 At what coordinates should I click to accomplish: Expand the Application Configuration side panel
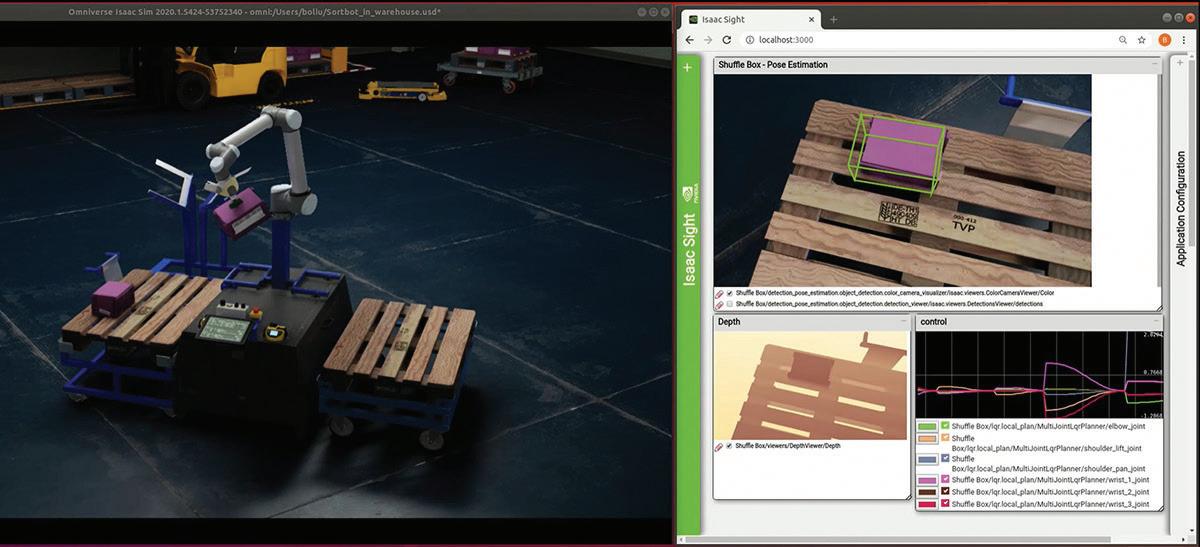coord(1181,208)
